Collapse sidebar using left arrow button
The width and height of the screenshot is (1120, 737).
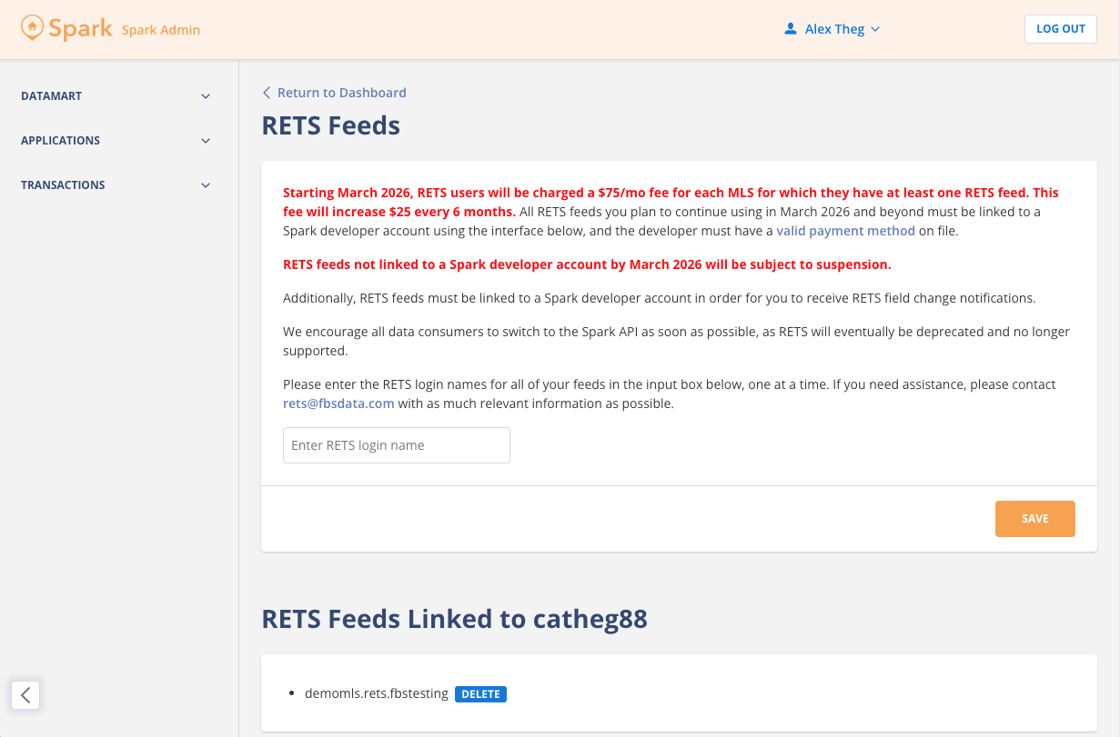(x=26, y=695)
